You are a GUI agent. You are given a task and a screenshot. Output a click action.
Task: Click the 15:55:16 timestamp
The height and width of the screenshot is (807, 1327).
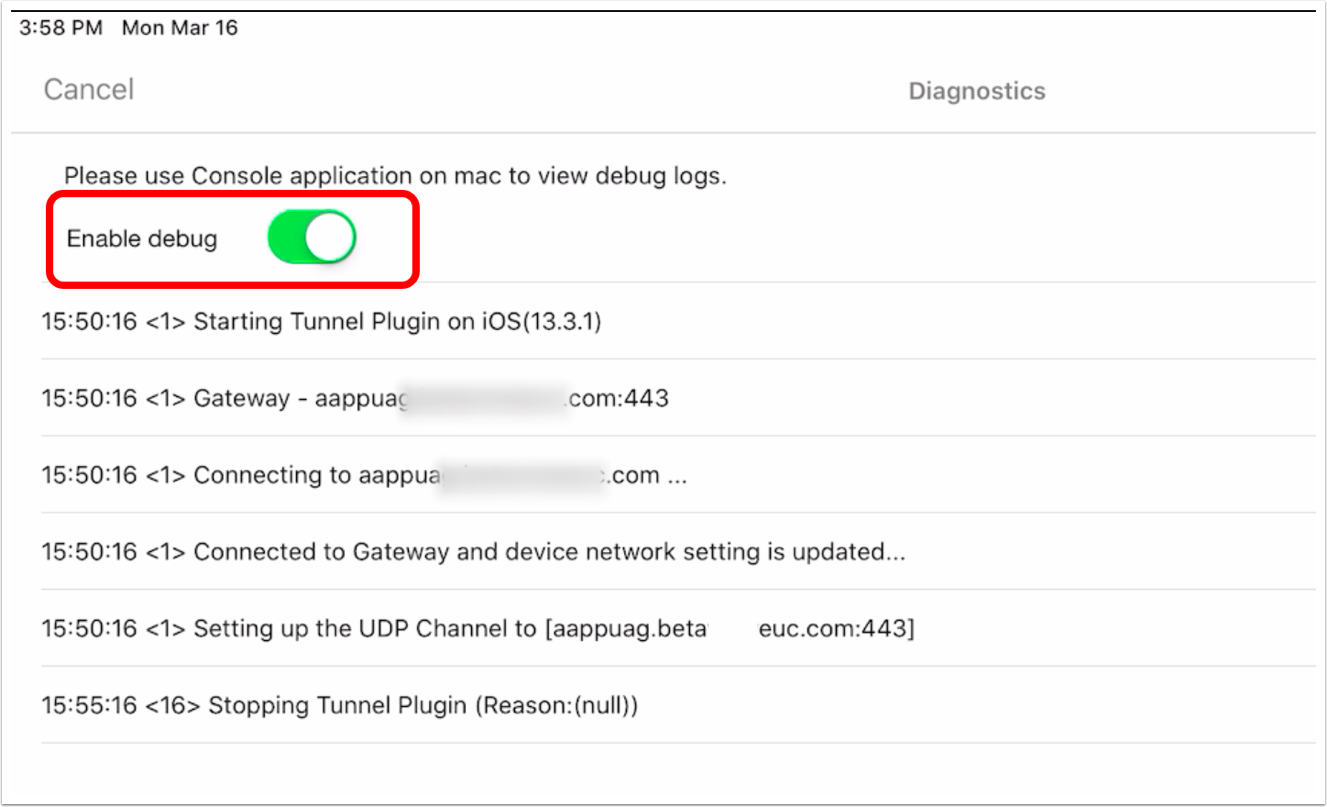89,706
